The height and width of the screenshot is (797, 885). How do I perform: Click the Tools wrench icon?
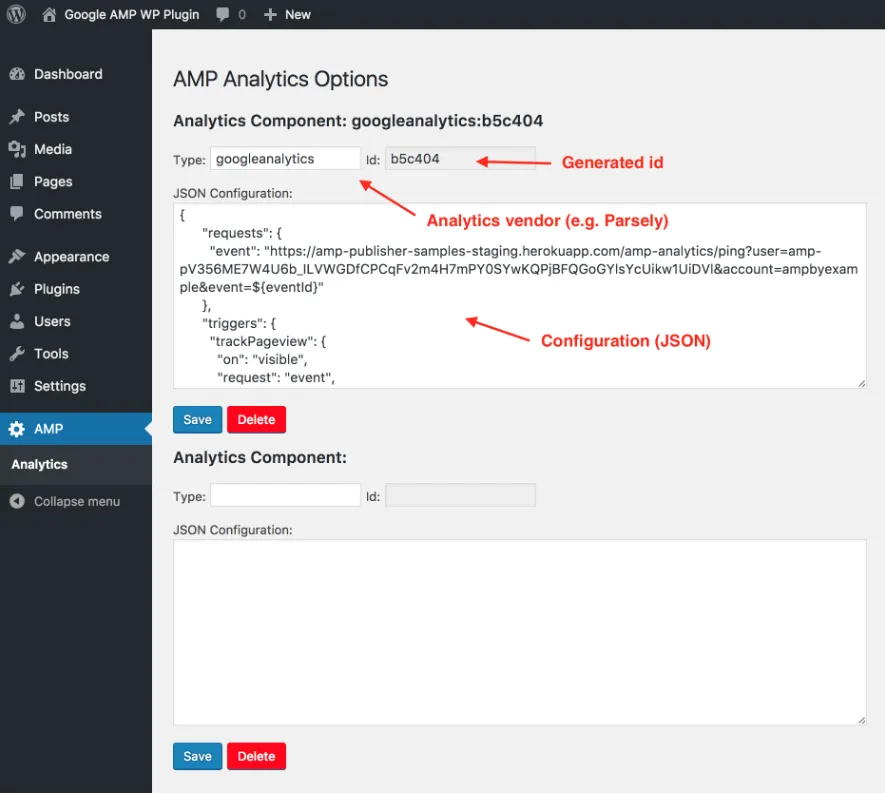click(17, 354)
